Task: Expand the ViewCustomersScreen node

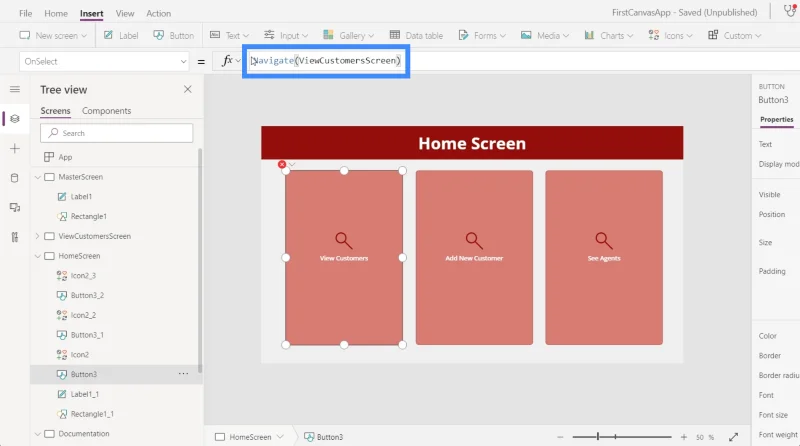Action: pos(37,236)
